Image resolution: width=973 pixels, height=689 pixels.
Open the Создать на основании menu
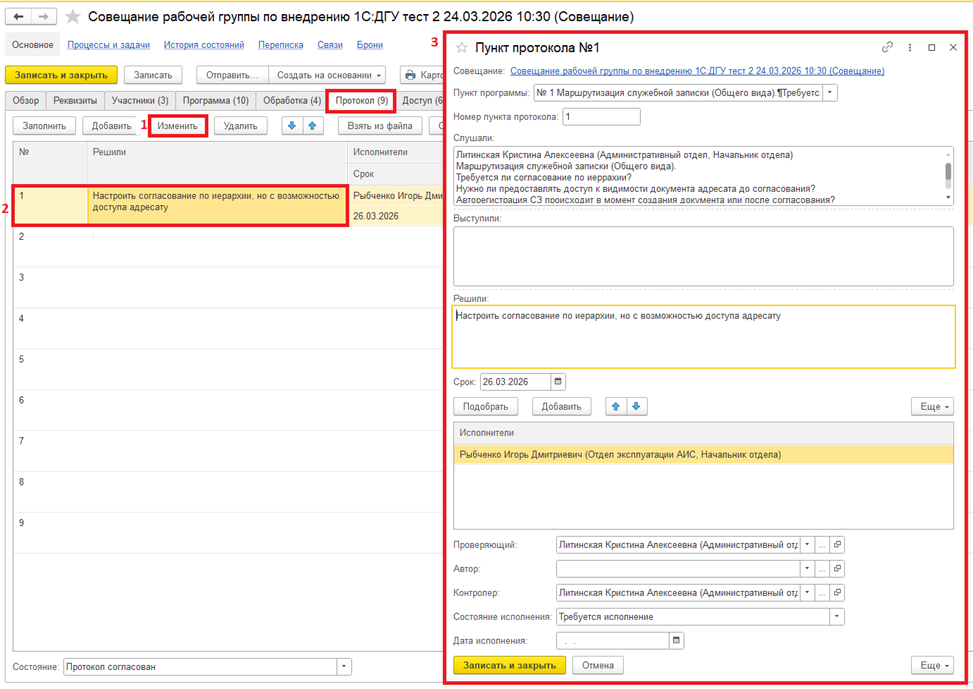coord(329,75)
